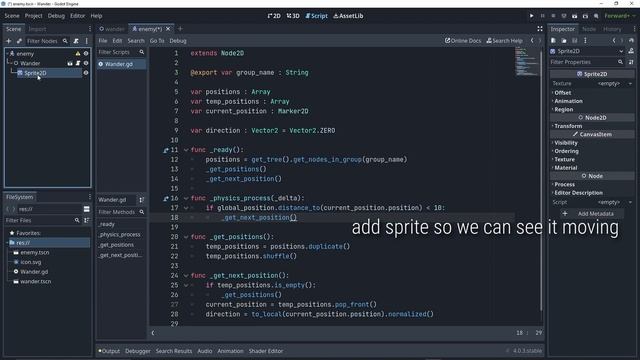This screenshot has width=640, height=360.
Task: Expand the Animation section in Inspector
Action: [x=568, y=101]
